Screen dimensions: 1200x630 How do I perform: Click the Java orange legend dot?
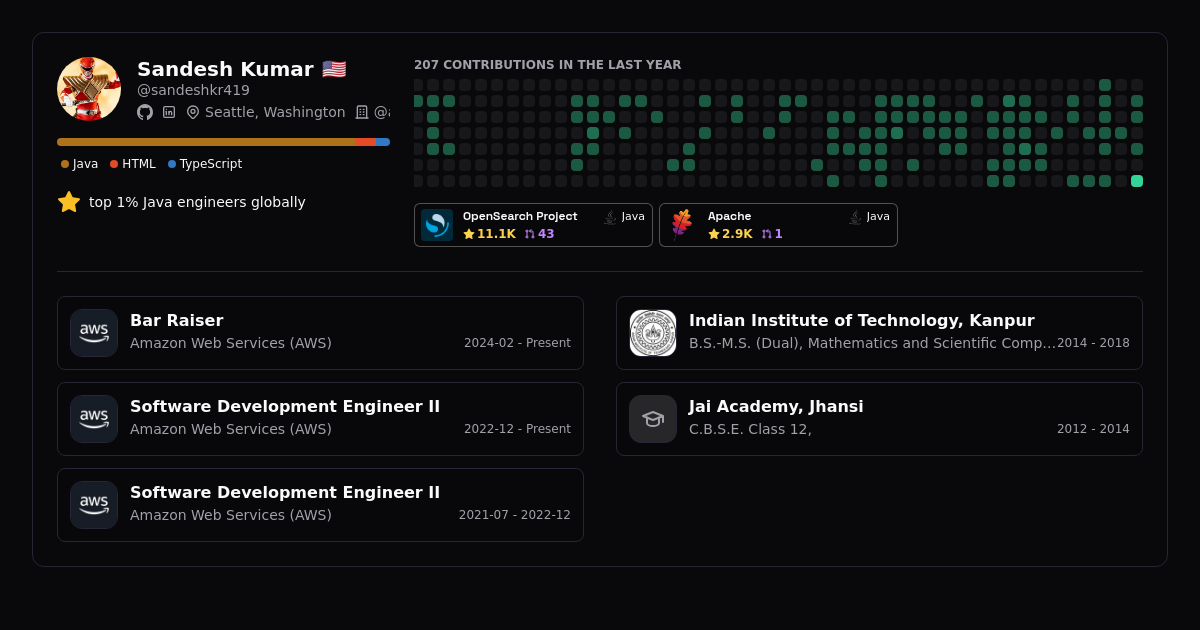click(65, 164)
